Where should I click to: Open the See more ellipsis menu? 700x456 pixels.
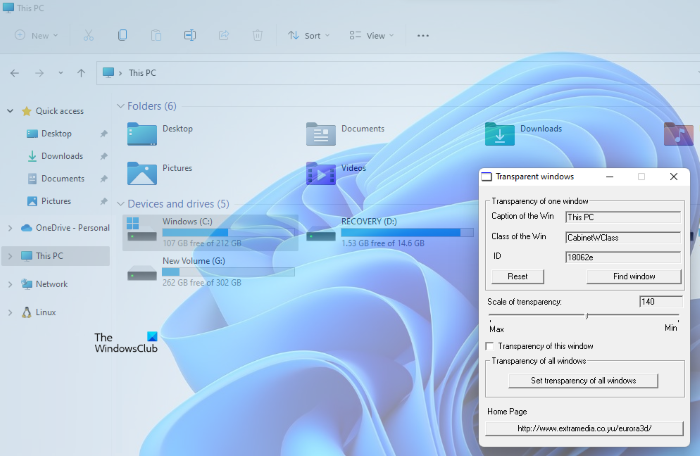tap(423, 35)
